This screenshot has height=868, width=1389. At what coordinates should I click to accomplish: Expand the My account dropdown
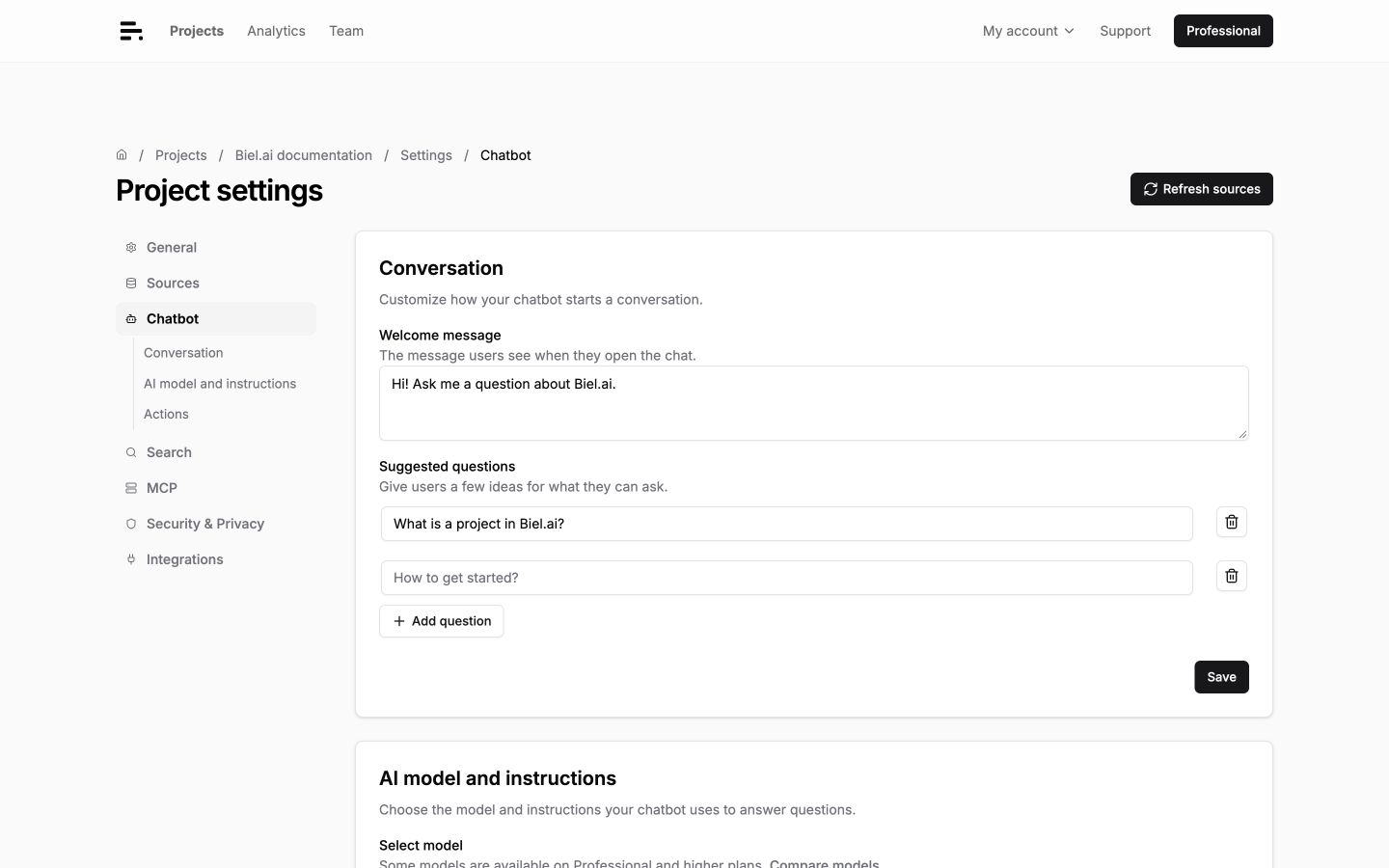tap(1028, 31)
